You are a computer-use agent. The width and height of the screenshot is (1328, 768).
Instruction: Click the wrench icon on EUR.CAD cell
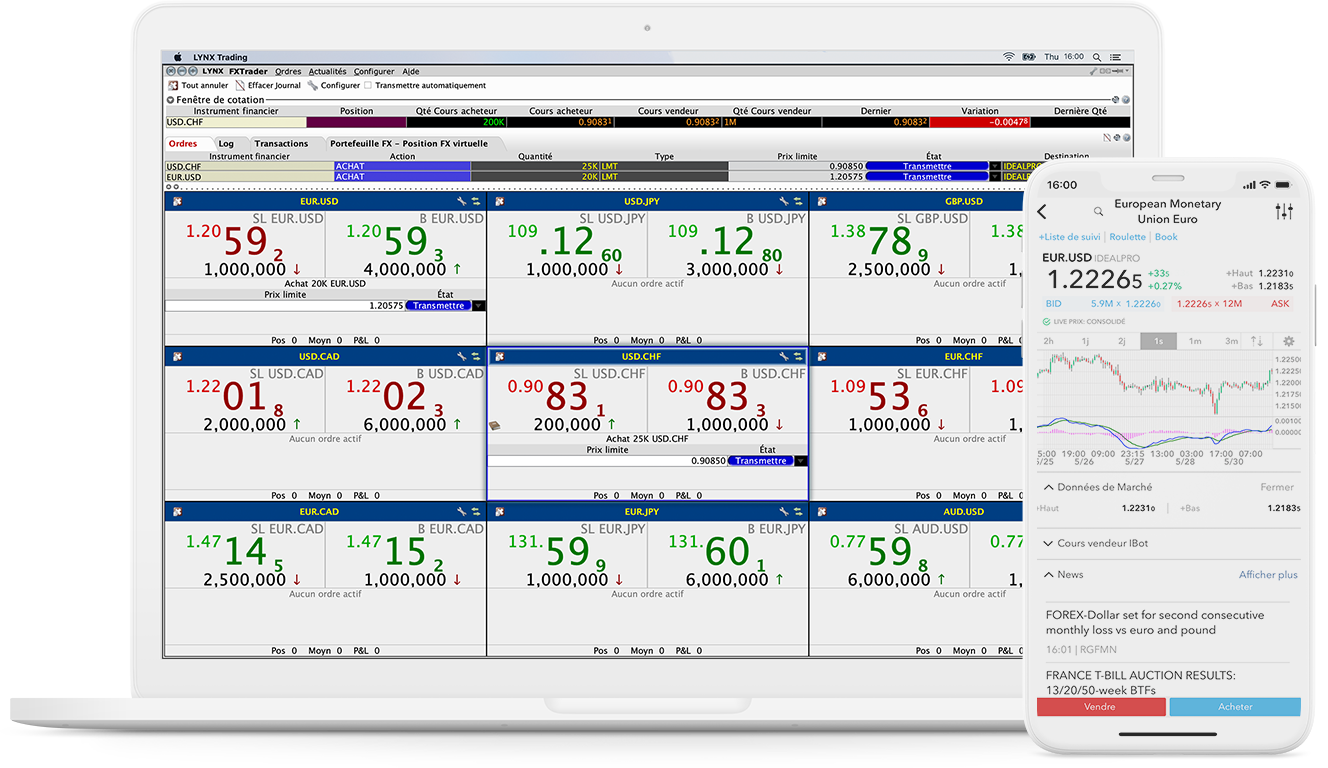(461, 511)
